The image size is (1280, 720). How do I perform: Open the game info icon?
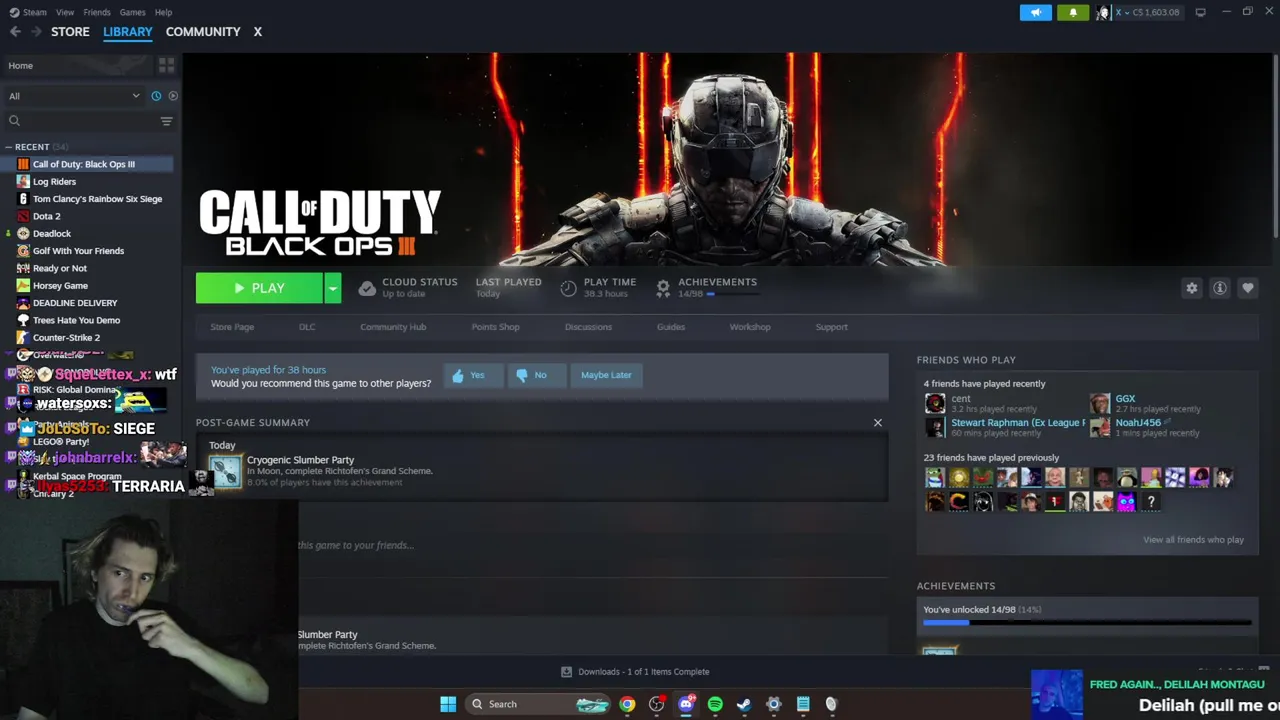1220,288
